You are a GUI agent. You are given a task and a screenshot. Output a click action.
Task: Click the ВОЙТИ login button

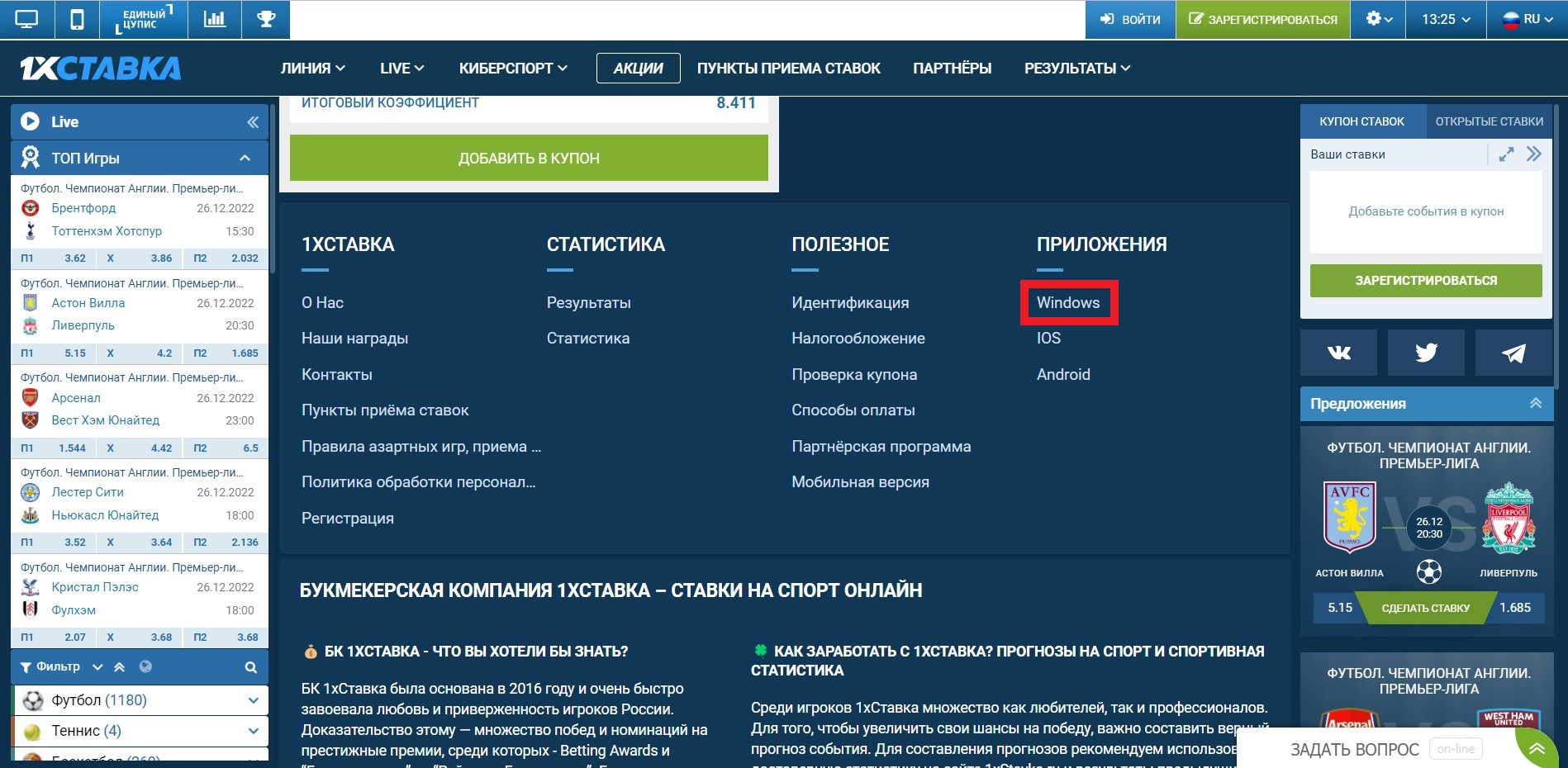pyautogui.click(x=1130, y=20)
